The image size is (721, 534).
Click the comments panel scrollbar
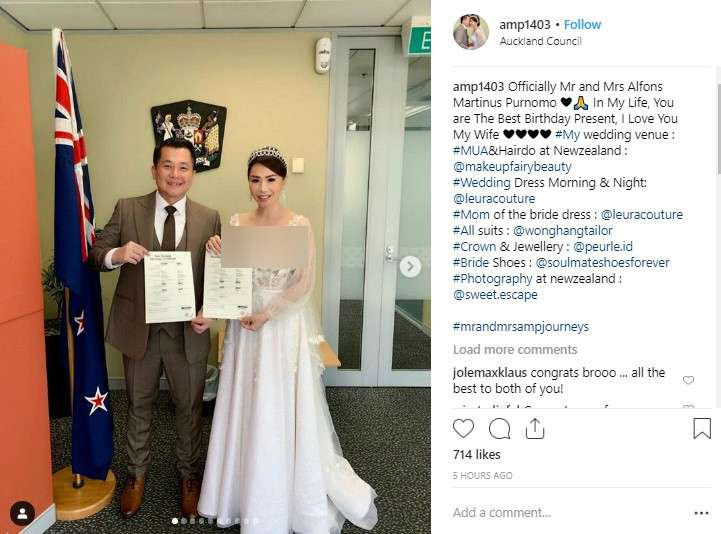pos(717,129)
